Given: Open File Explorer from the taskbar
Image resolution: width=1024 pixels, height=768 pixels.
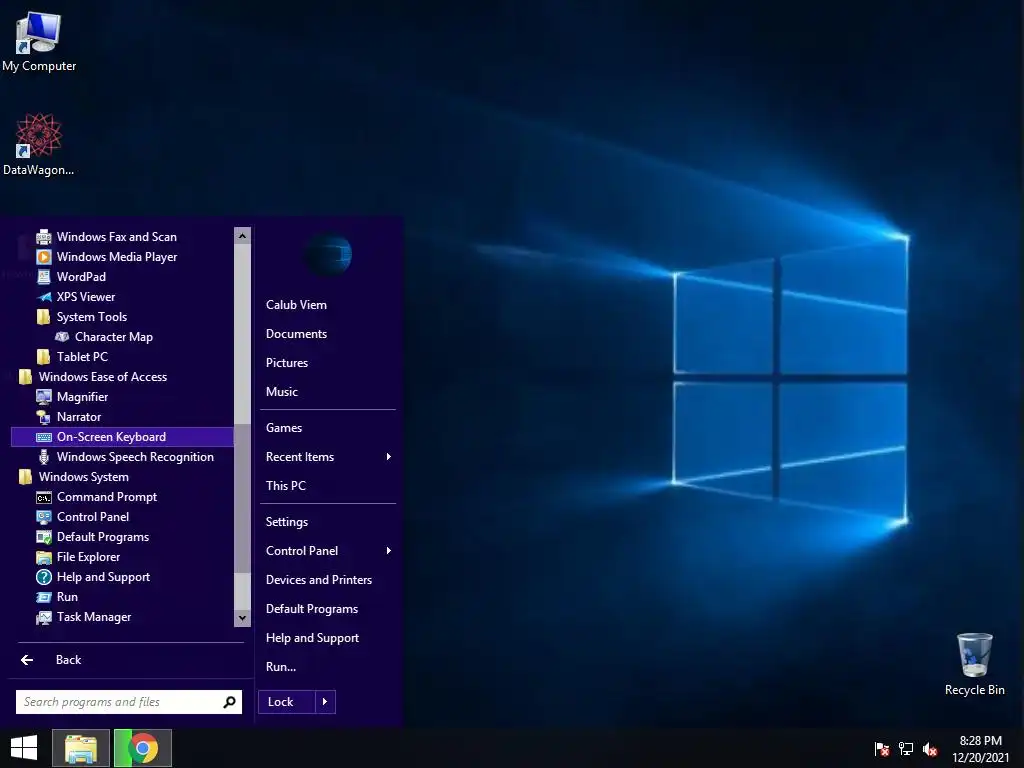Looking at the screenshot, I should pos(80,748).
